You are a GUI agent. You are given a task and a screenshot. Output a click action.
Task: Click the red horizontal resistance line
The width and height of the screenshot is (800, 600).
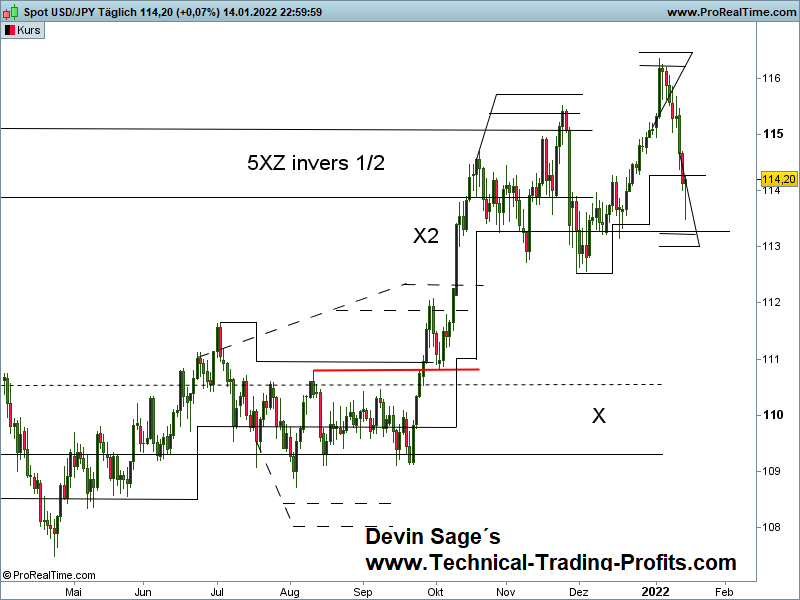(396, 369)
